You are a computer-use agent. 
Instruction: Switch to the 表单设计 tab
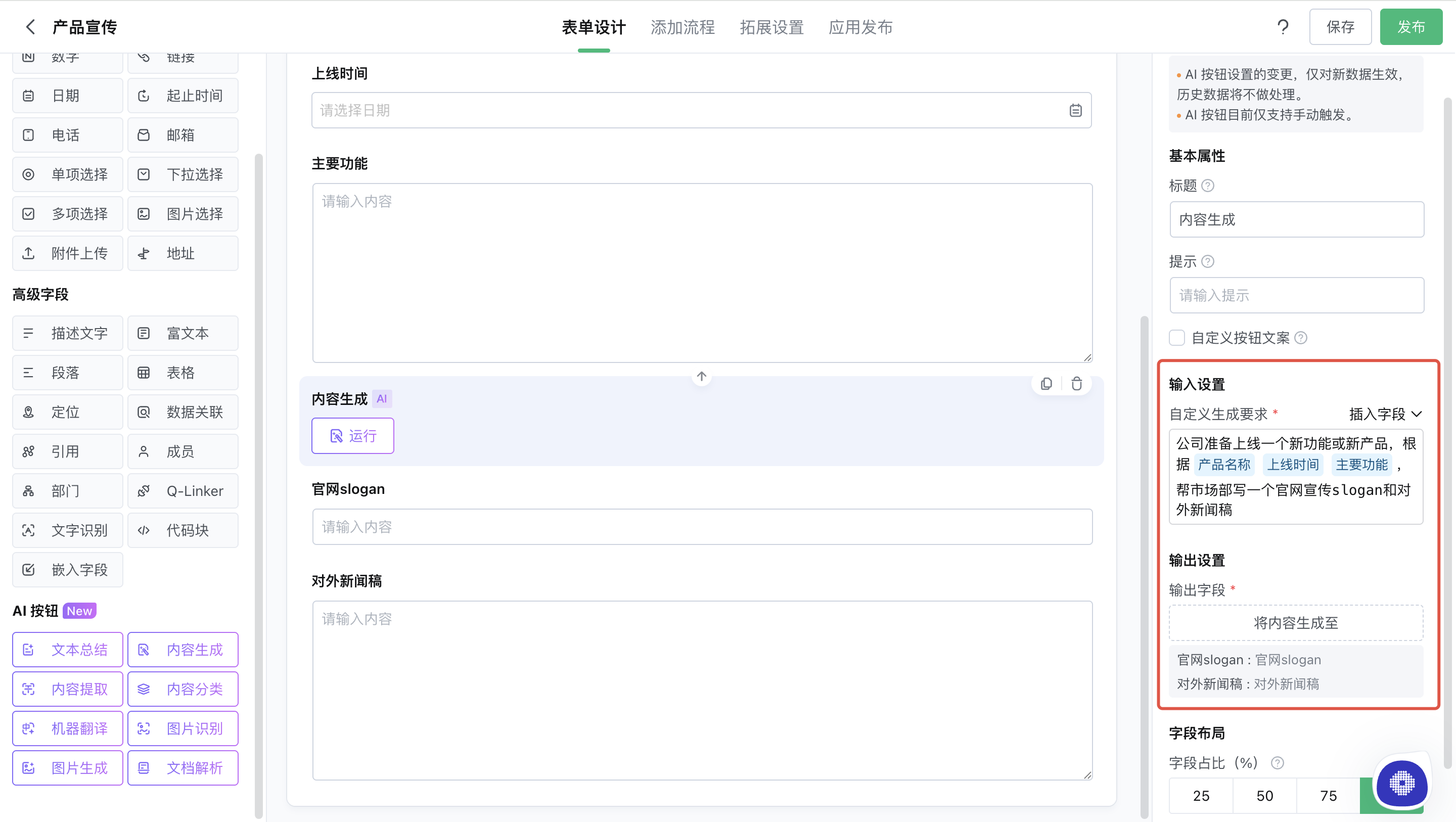tap(594, 27)
